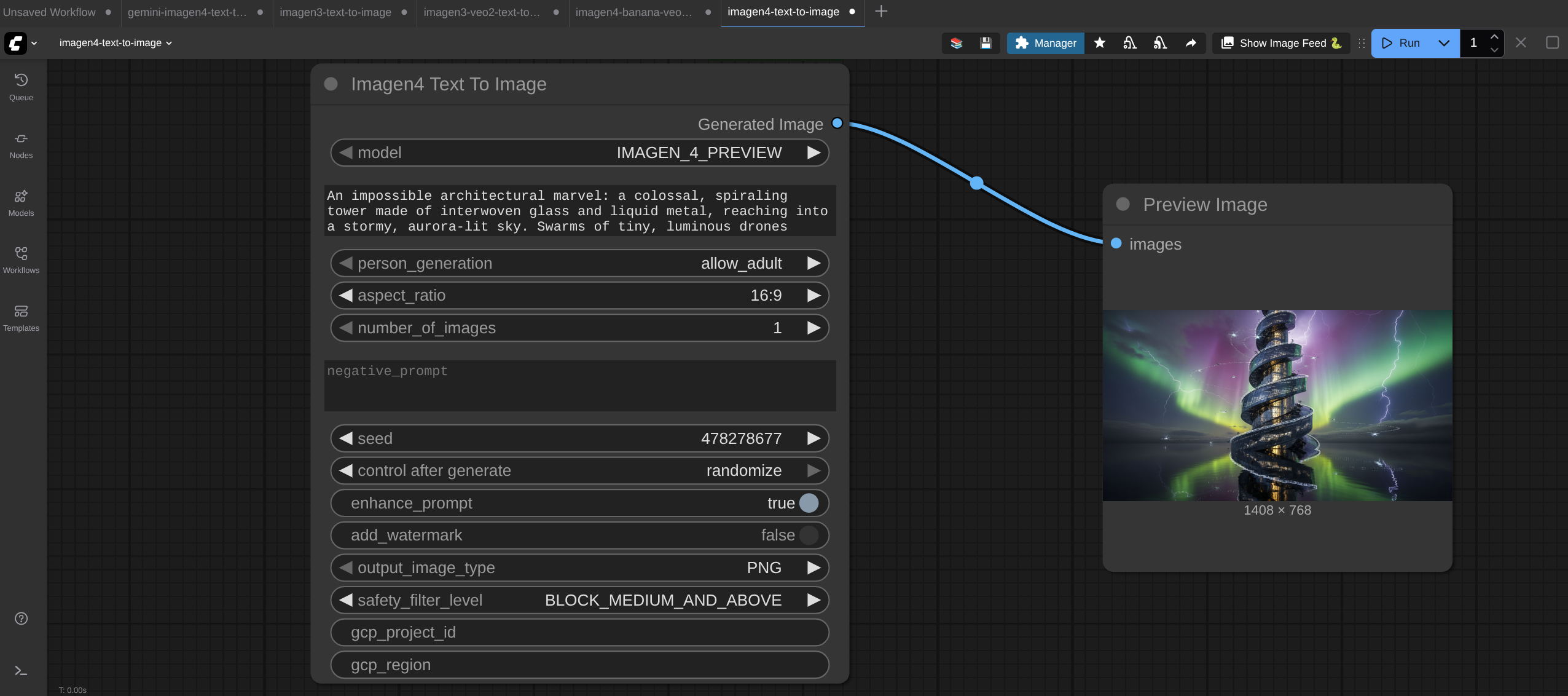The image size is (1568, 696).
Task: Toggle the add_watermark switch
Action: [809, 535]
